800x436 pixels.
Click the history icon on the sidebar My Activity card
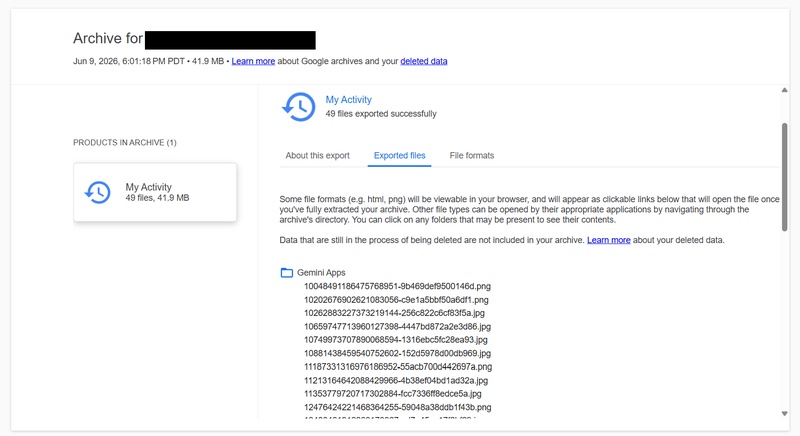97,192
